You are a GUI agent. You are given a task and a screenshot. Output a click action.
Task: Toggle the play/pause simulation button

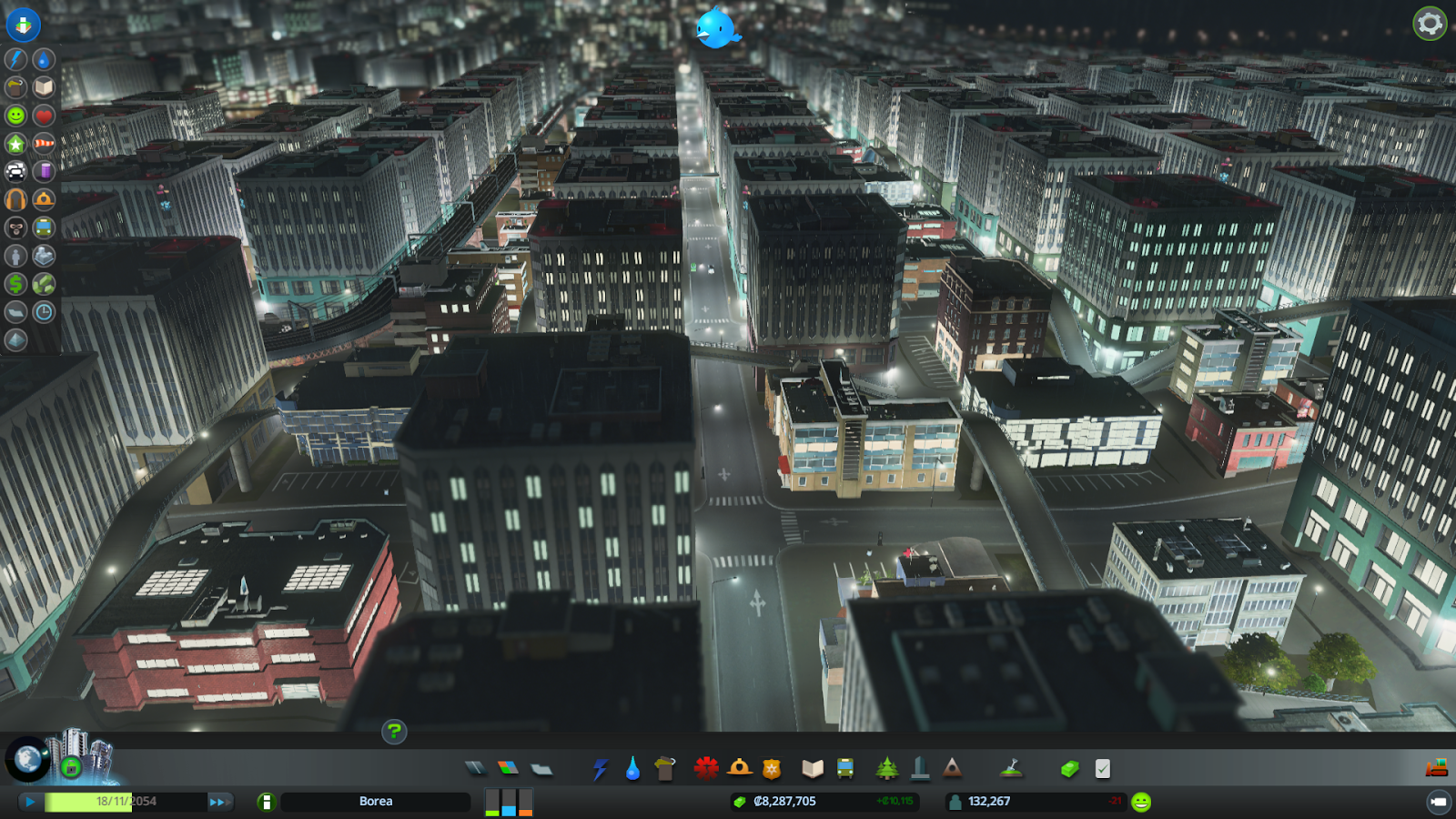[x=30, y=802]
